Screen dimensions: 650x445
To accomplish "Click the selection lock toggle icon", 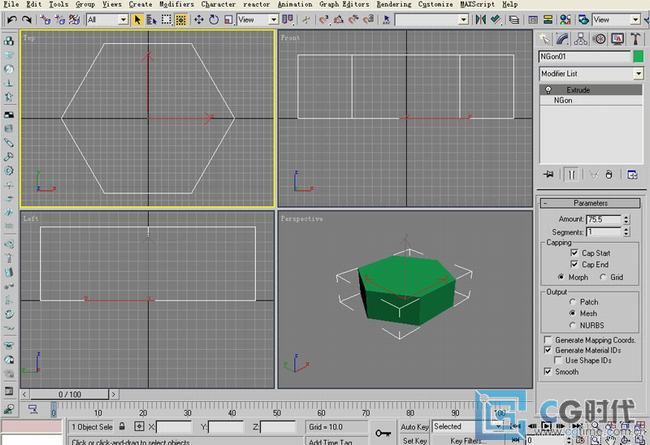I will pos(122,426).
